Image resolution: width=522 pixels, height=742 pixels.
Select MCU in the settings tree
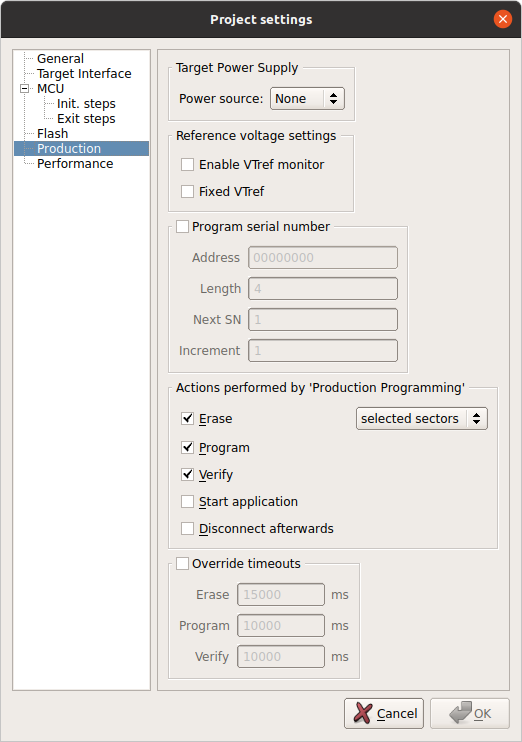pyautogui.click(x=50, y=88)
